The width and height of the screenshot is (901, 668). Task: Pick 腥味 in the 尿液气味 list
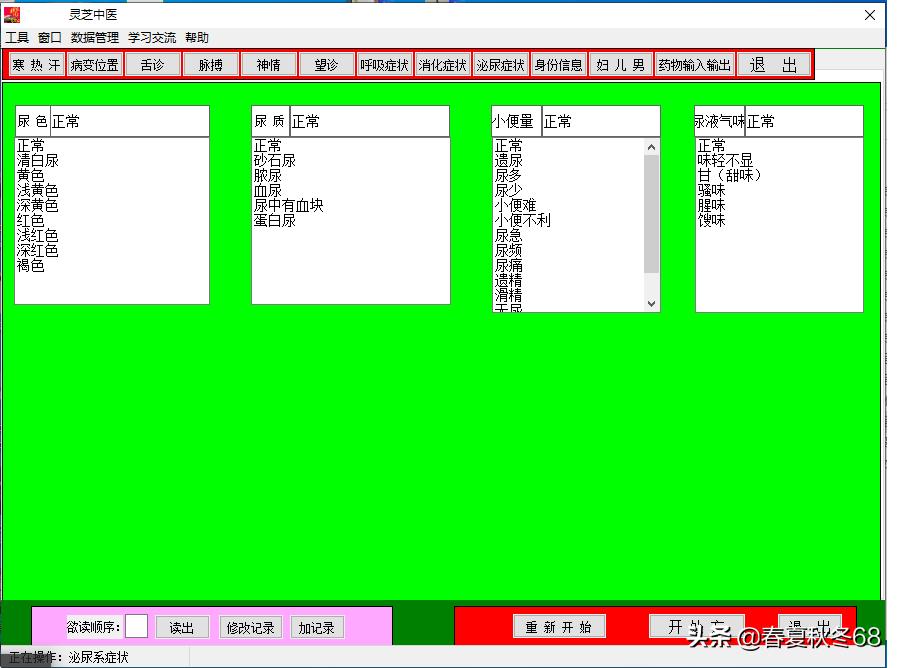click(711, 206)
